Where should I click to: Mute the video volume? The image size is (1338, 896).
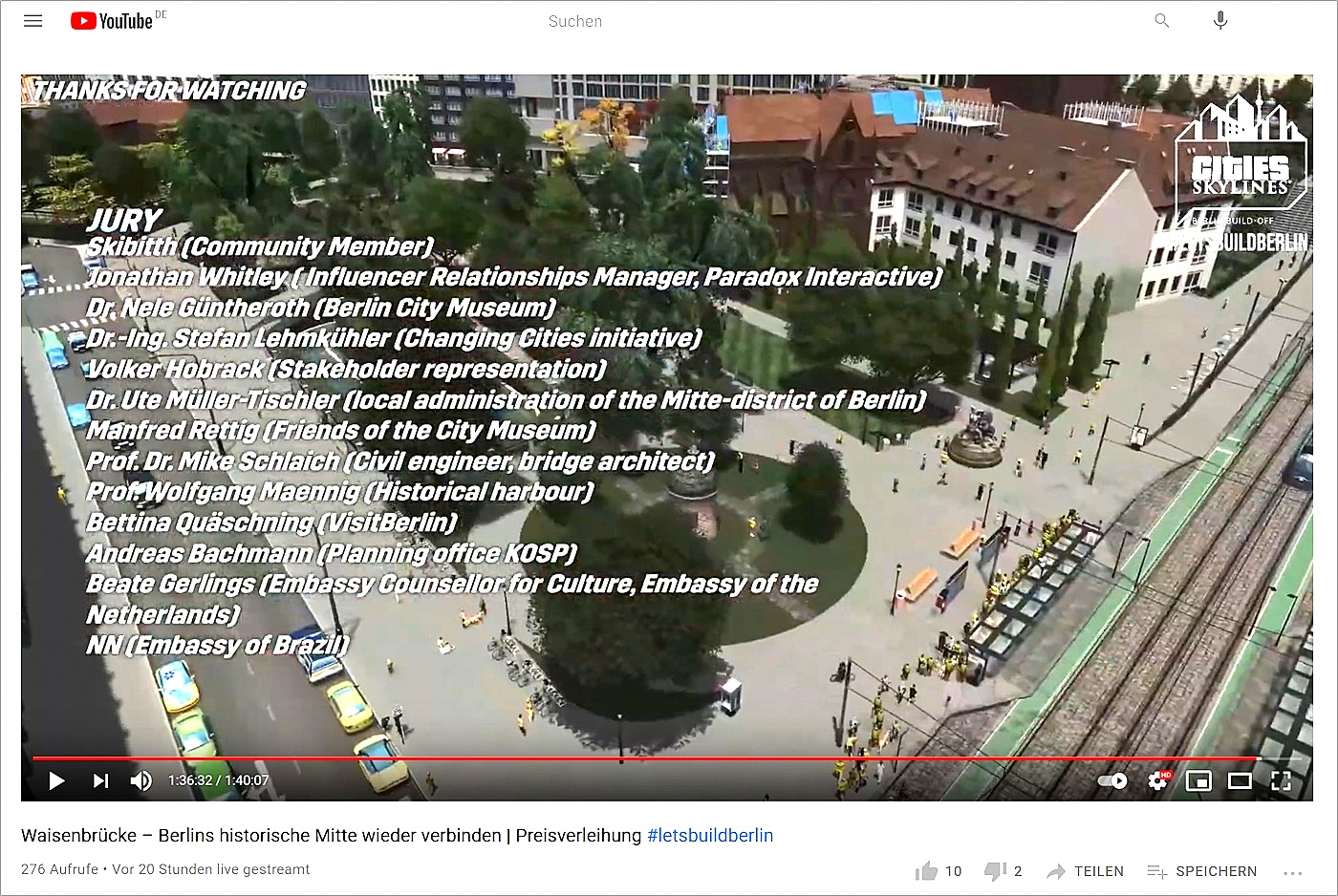click(x=141, y=780)
